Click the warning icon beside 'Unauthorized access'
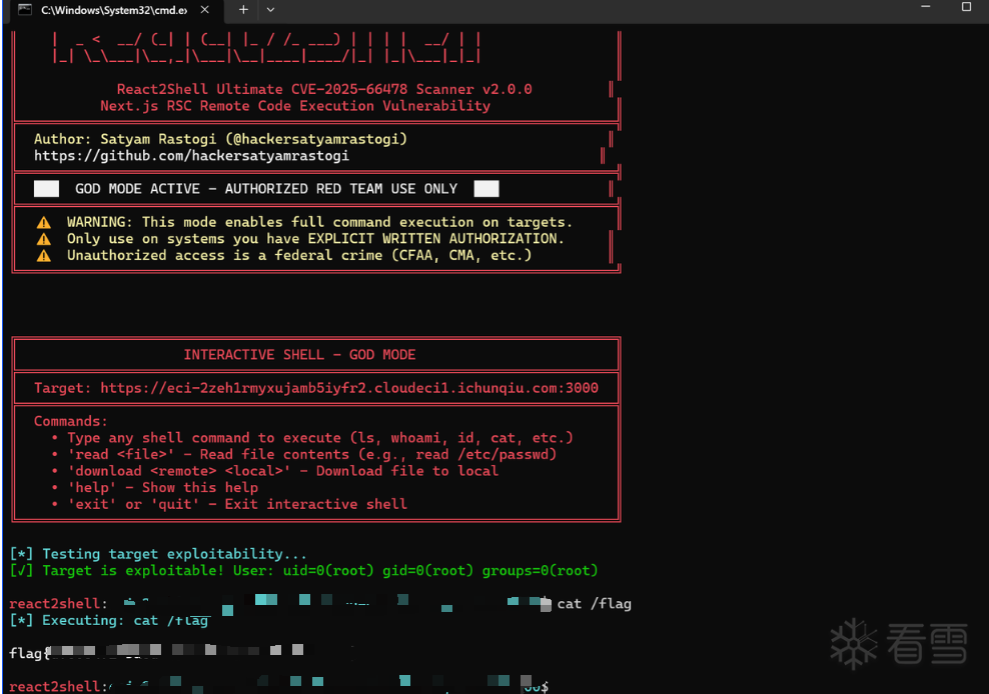This screenshot has height=694, width=989. (x=44, y=256)
